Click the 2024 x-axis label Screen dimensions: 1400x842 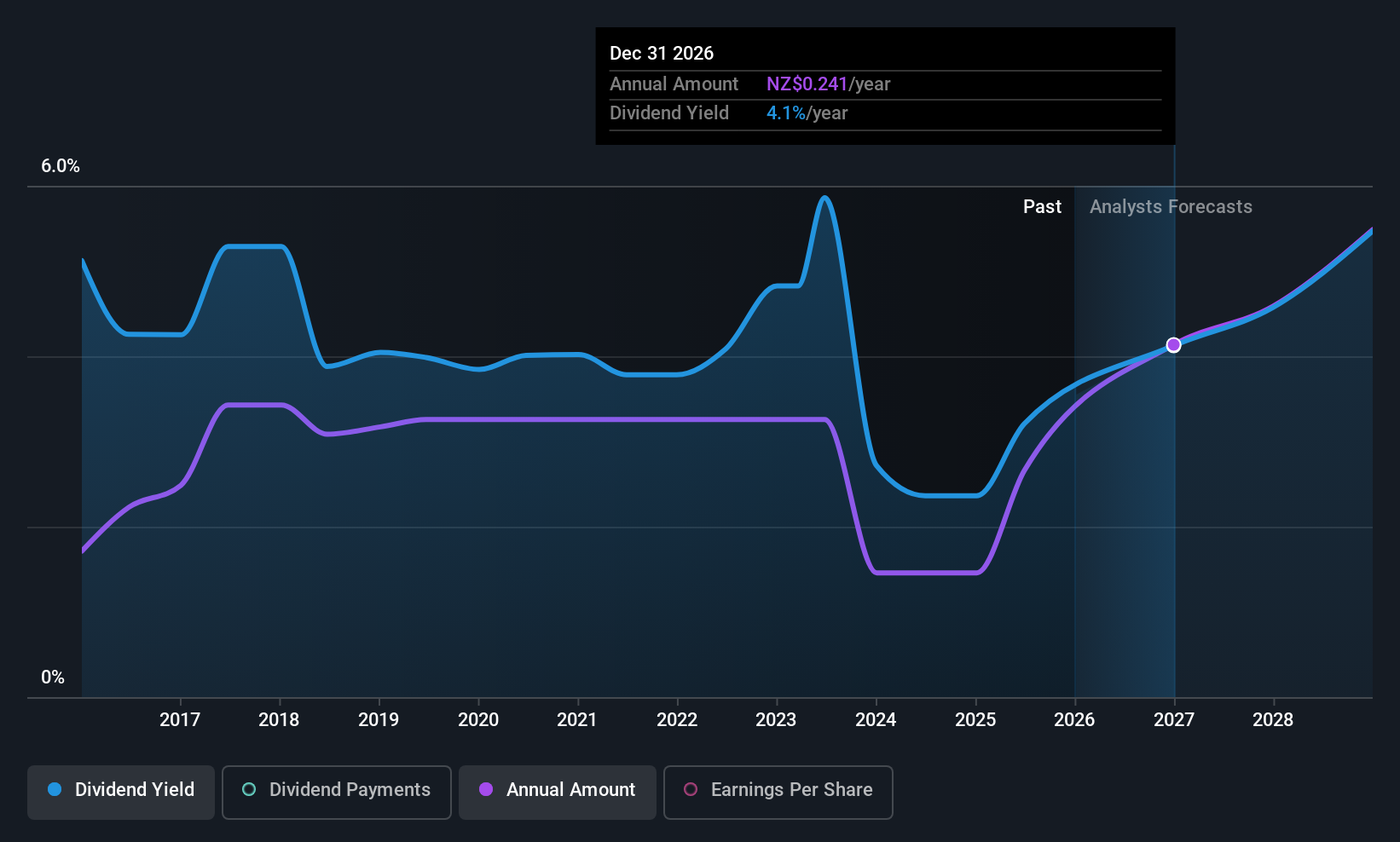876,719
